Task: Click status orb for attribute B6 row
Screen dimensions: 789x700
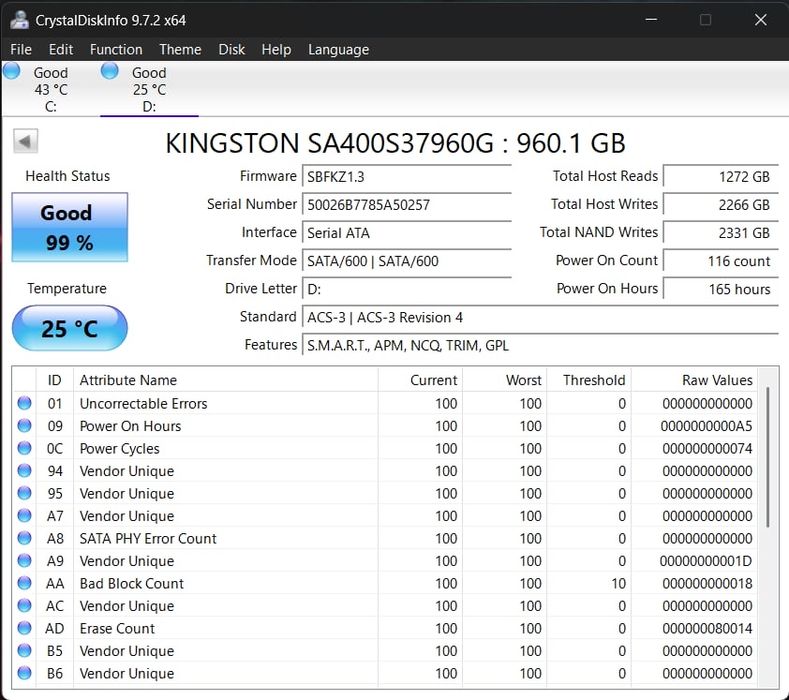Action: 24,673
